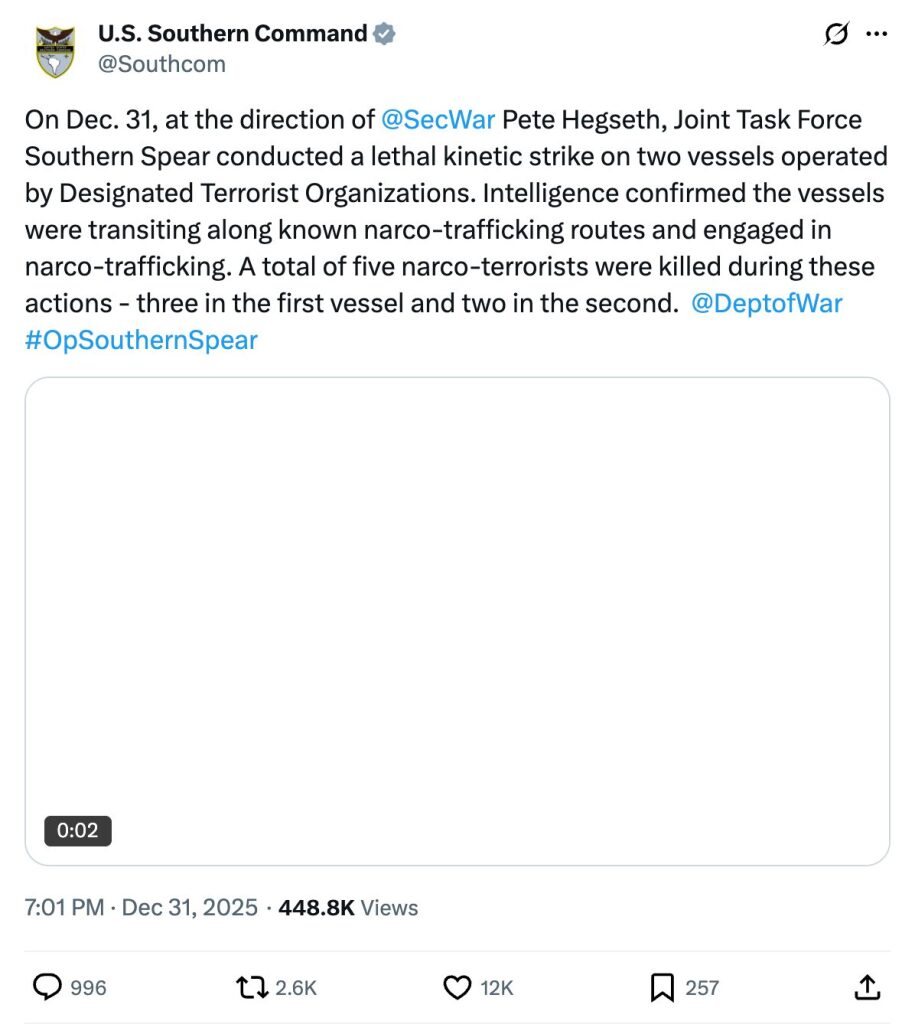This screenshot has width=915, height=1024.
Task: Click the reply speech bubble icon
Action: pos(47,987)
